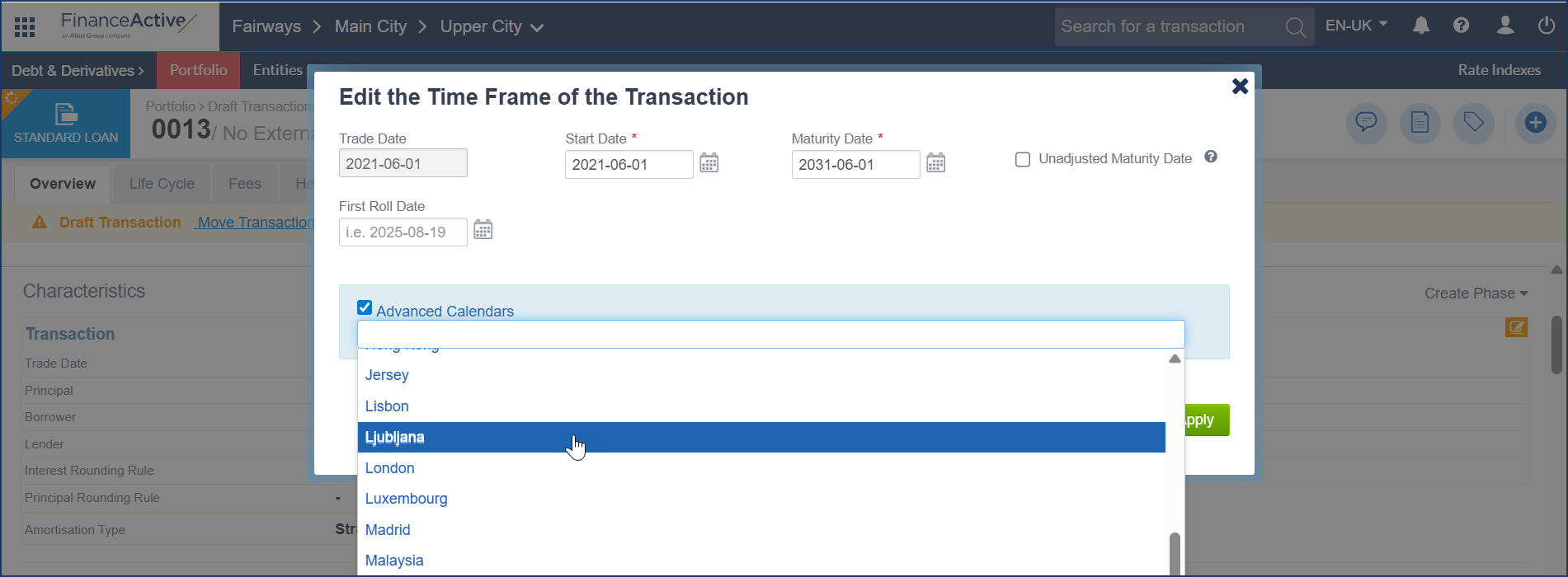
Task: Click the power logout icon
Action: (1547, 26)
